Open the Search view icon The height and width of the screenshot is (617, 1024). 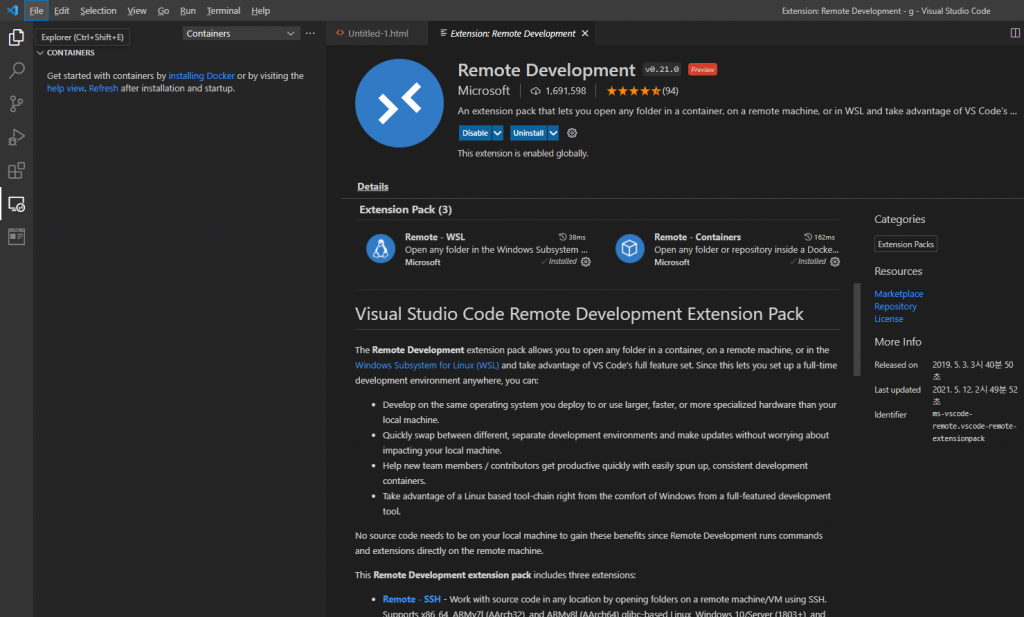tap(16, 71)
